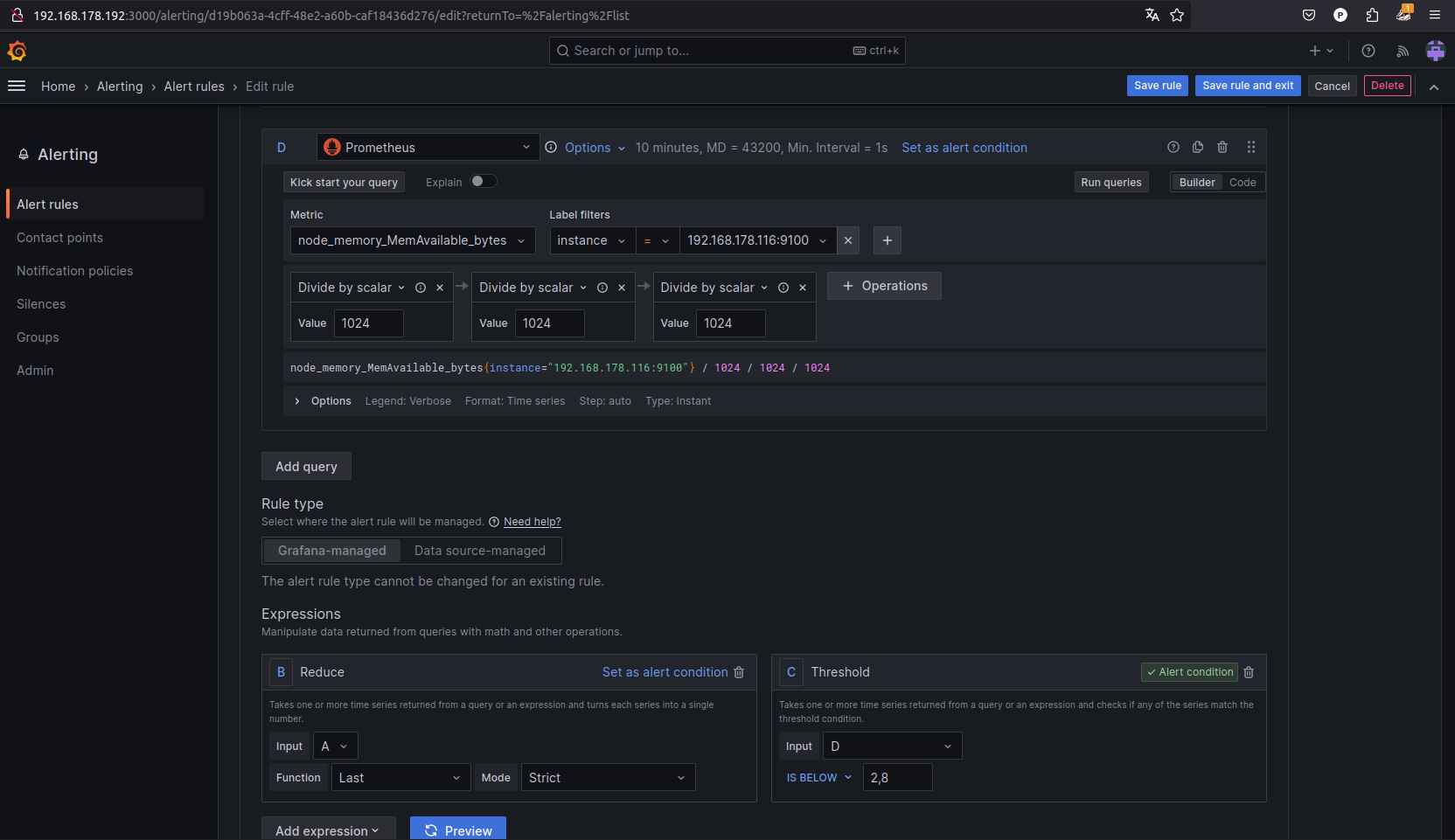Open the hamburger navigation menu
The image size is (1455, 840).
[17, 86]
